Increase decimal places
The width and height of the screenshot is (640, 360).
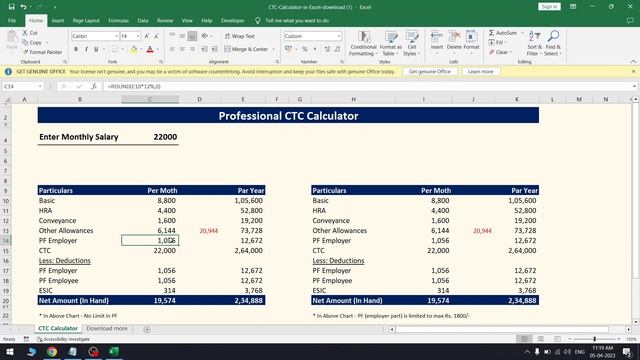[x=327, y=49]
